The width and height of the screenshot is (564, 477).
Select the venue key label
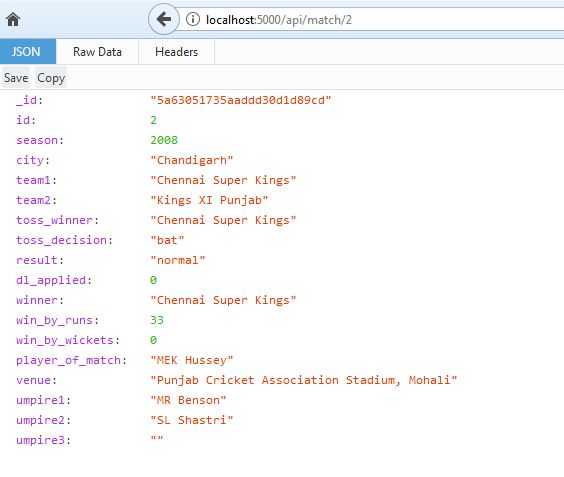coord(36,380)
